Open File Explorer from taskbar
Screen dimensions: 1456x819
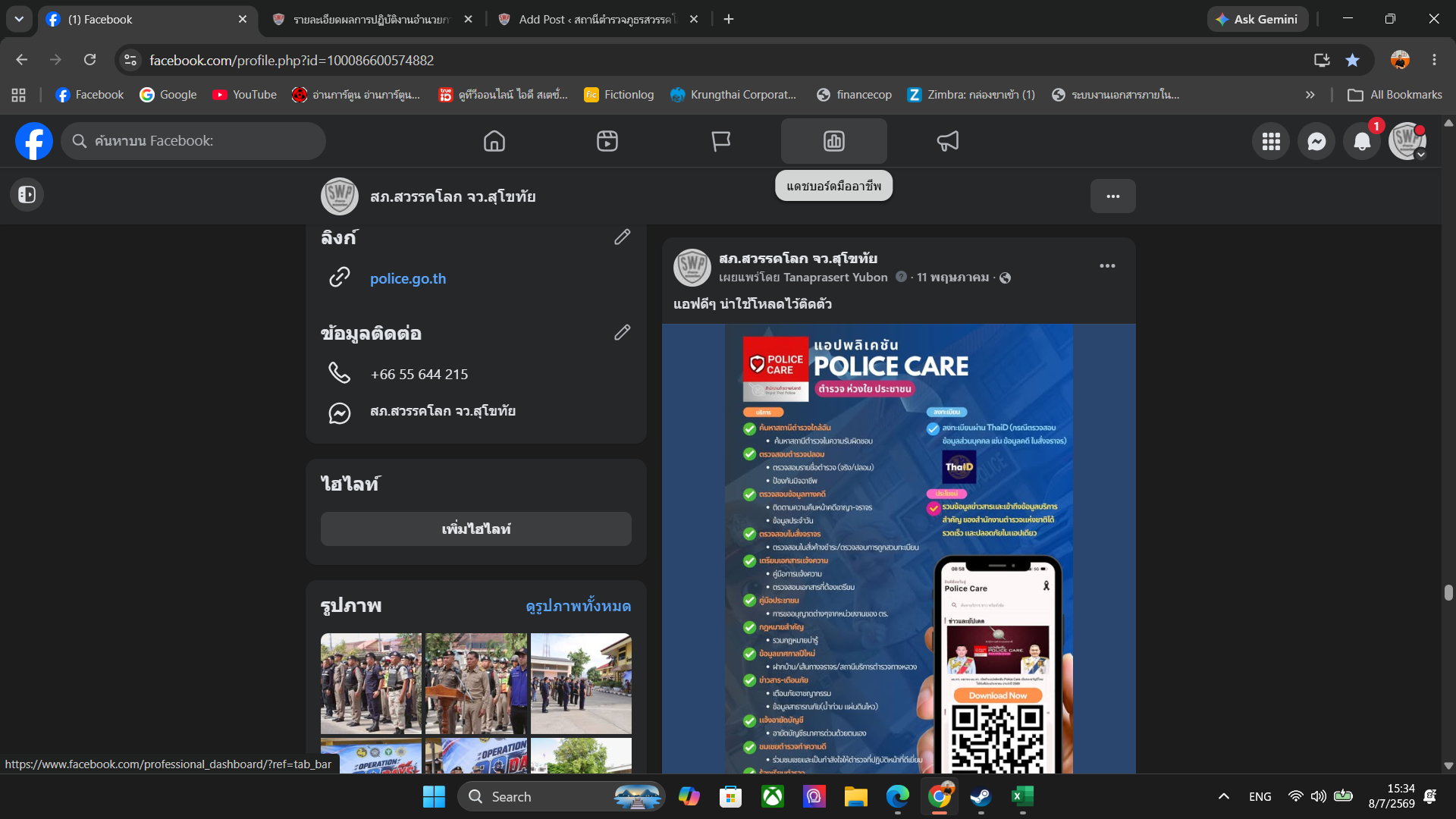point(855,797)
